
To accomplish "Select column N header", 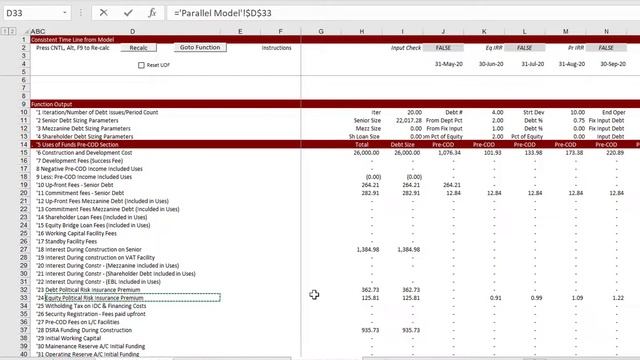I will coord(606,31).
